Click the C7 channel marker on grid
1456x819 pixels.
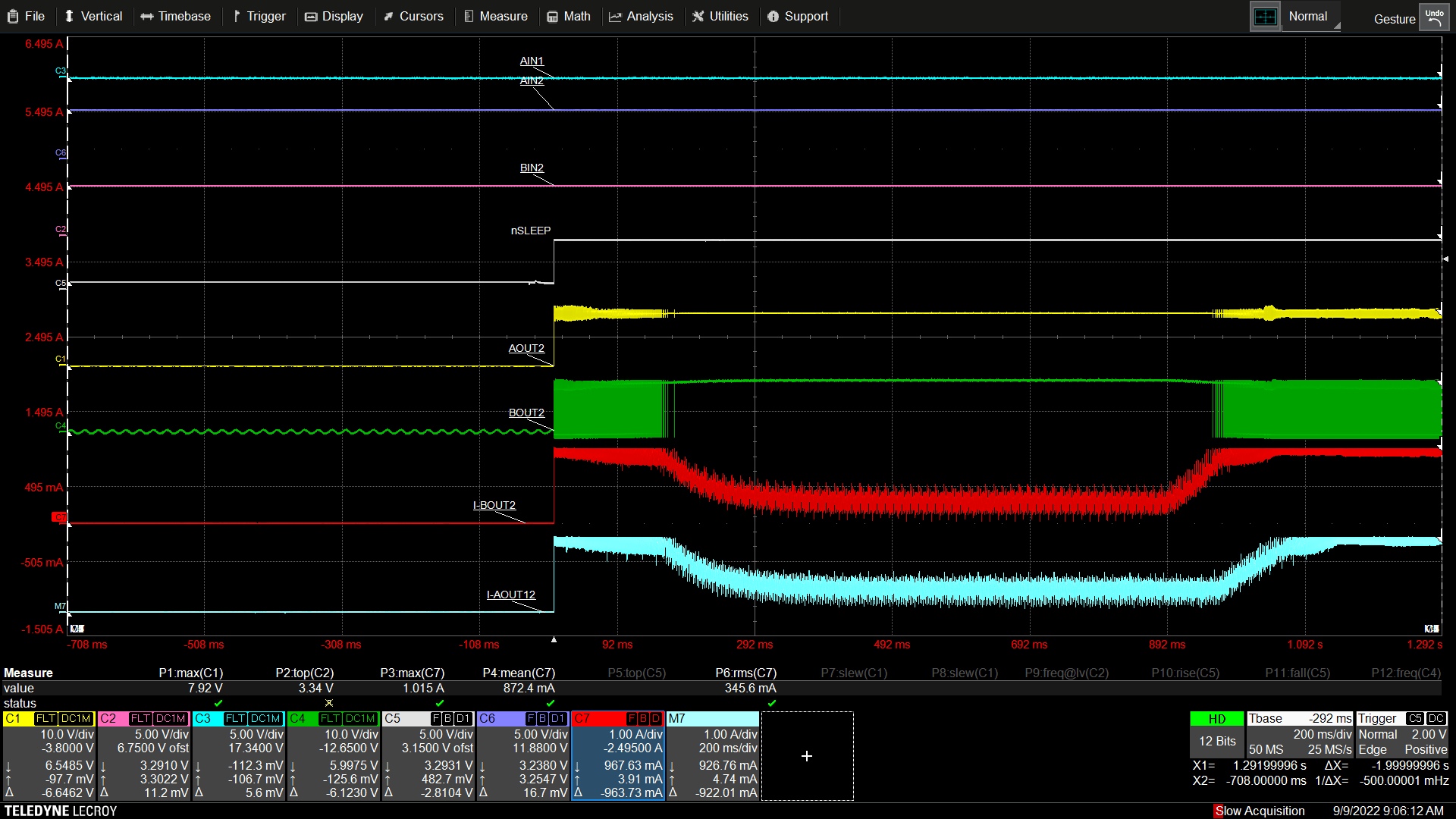(59, 517)
